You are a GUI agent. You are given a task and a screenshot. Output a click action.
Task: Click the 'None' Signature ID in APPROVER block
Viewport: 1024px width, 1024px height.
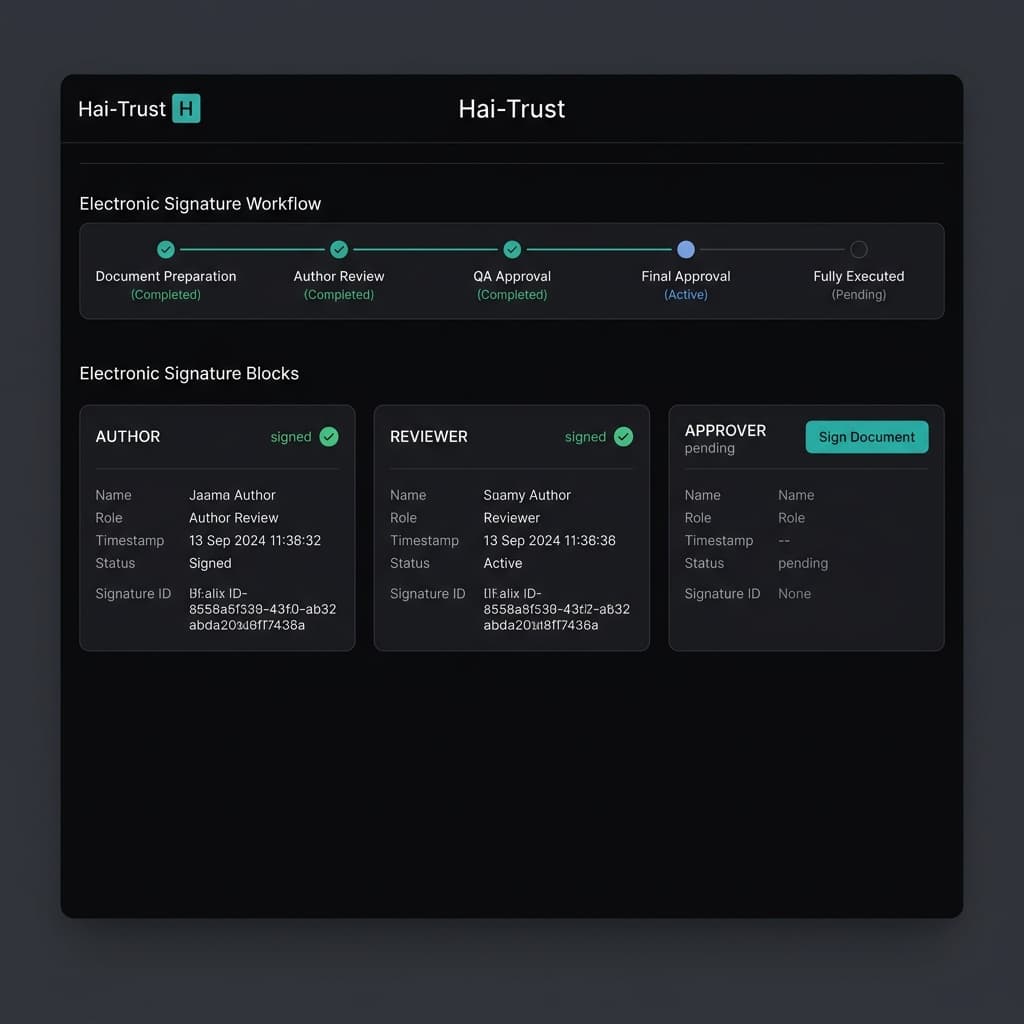point(795,594)
